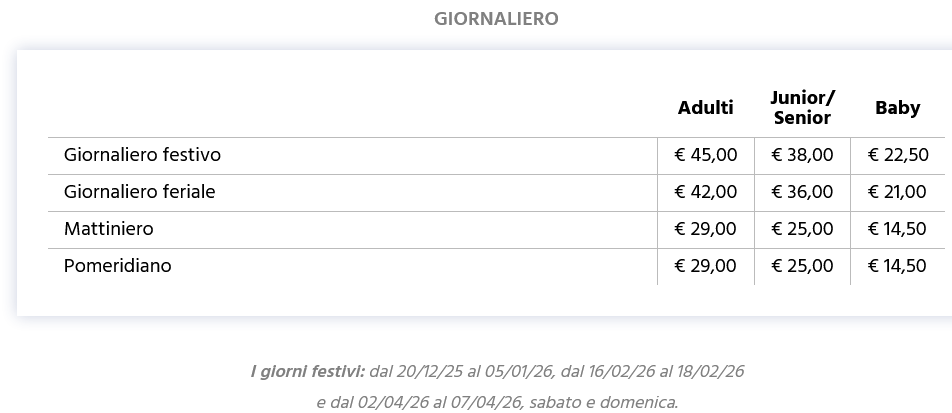Click the GIORNALIERO section heading
This screenshot has height=413, width=952.
coord(496,19)
